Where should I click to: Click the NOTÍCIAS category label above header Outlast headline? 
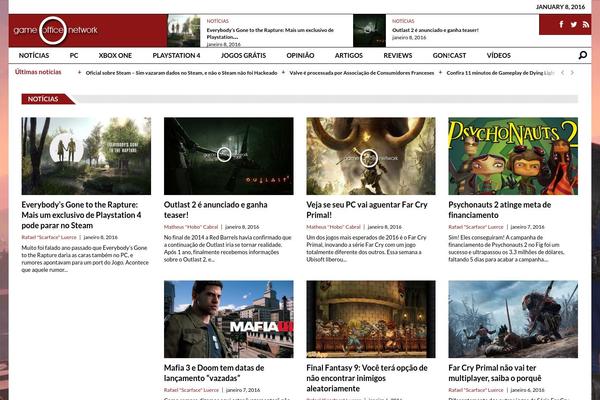403,21
